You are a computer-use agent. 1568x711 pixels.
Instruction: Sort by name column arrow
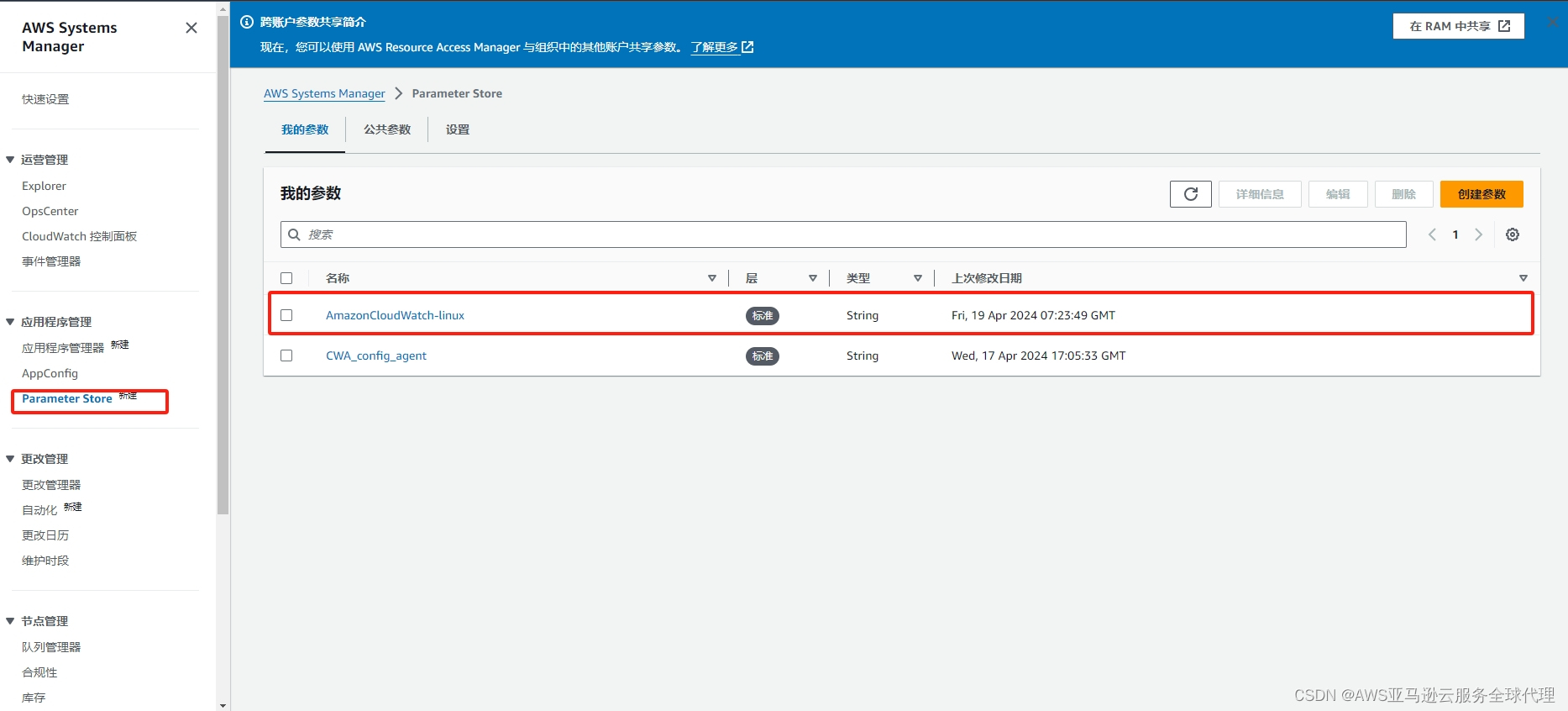pos(712,278)
